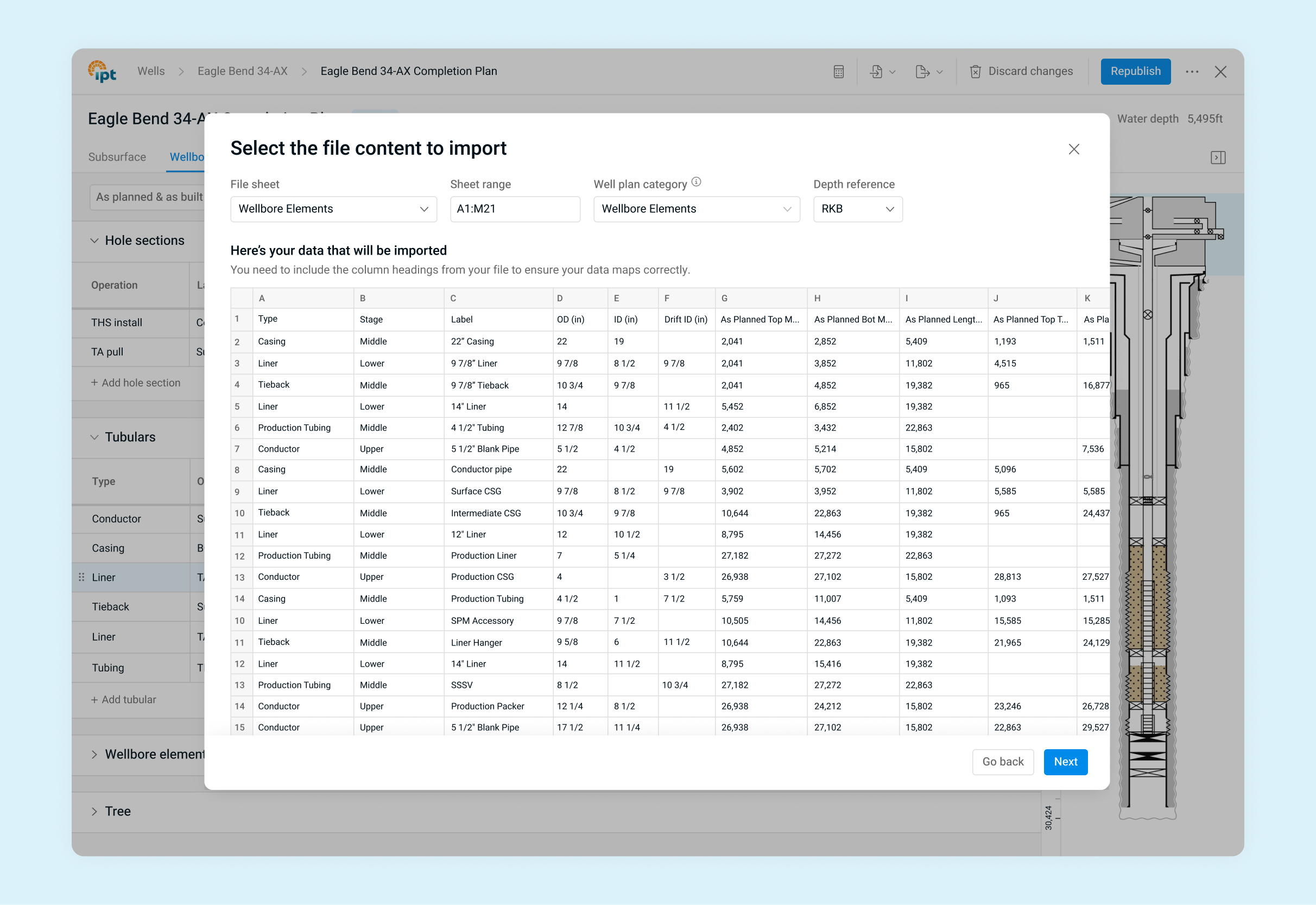This screenshot has height=905, width=1316.
Task: Switch to the Subsurface tab
Action: coord(117,157)
